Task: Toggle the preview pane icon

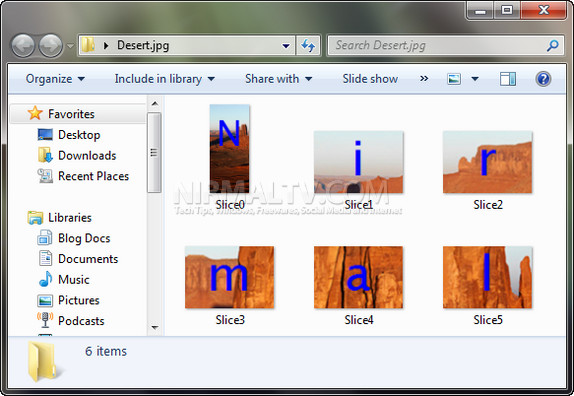Action: 508,79
